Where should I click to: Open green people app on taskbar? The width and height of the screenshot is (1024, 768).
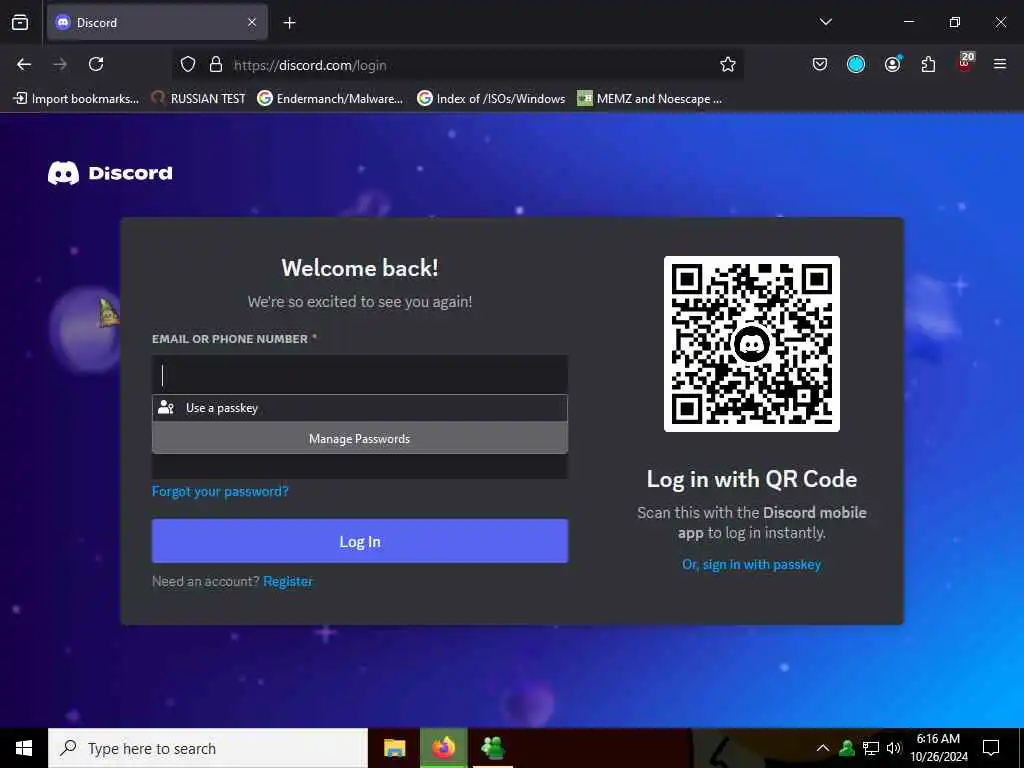[x=492, y=748]
